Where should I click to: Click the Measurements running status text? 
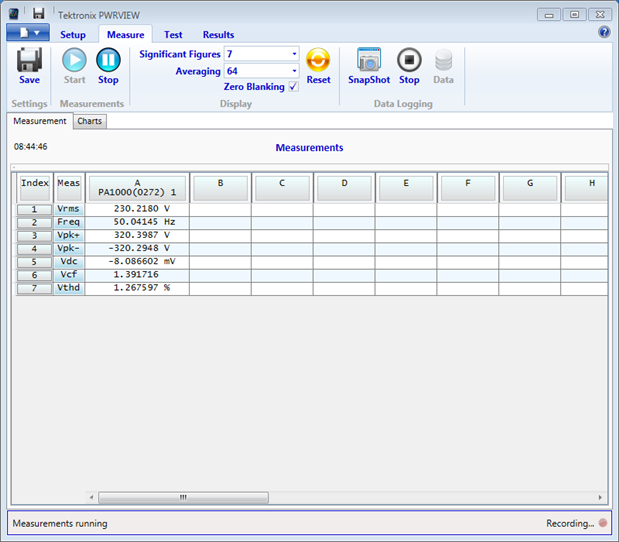(60, 523)
